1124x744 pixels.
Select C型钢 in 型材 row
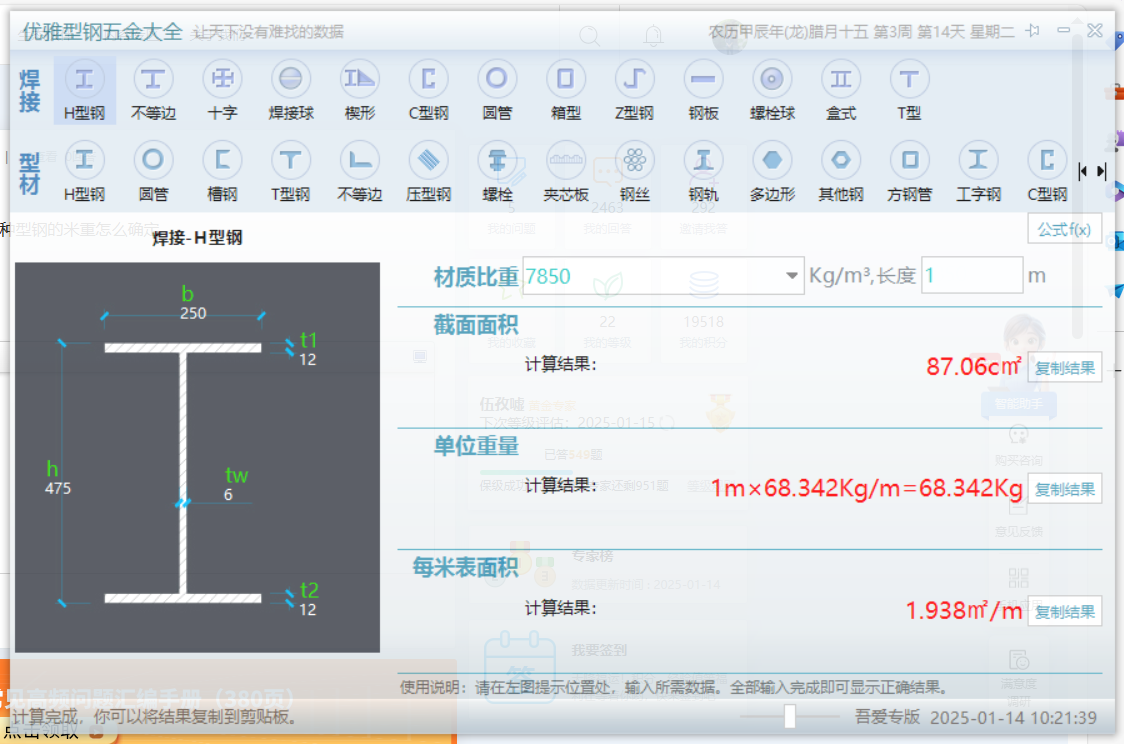point(1047,172)
